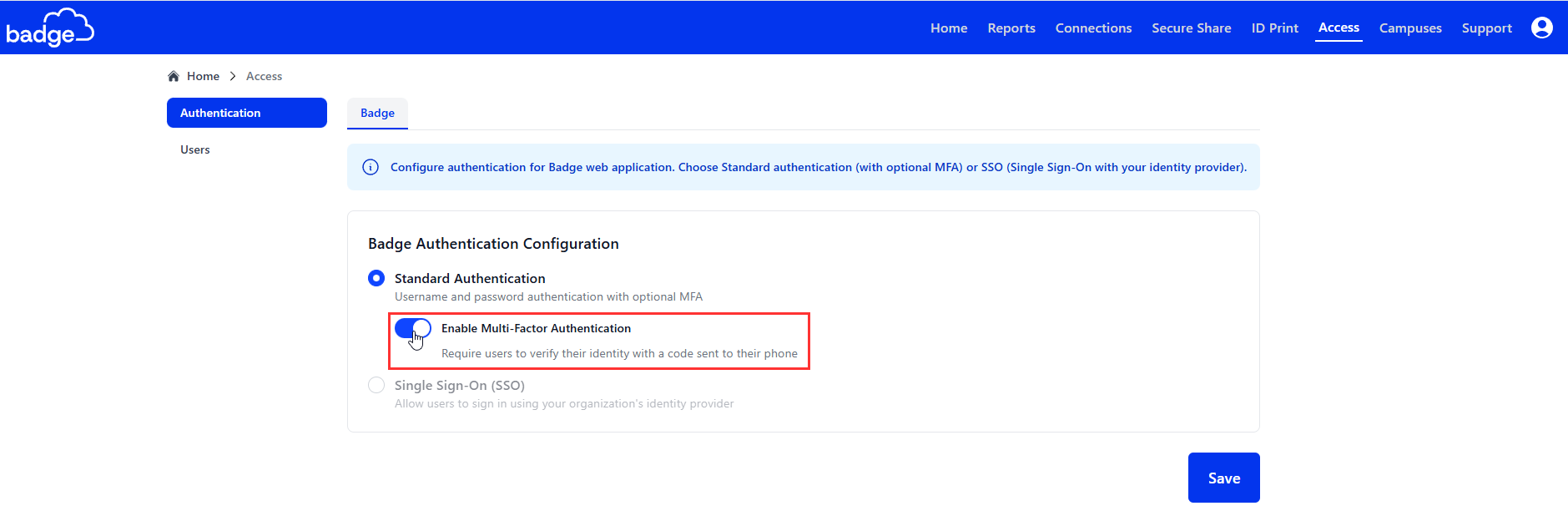Screen dimensions: 1568x511
Task: Select Standard Authentication radio button
Action: click(x=376, y=278)
